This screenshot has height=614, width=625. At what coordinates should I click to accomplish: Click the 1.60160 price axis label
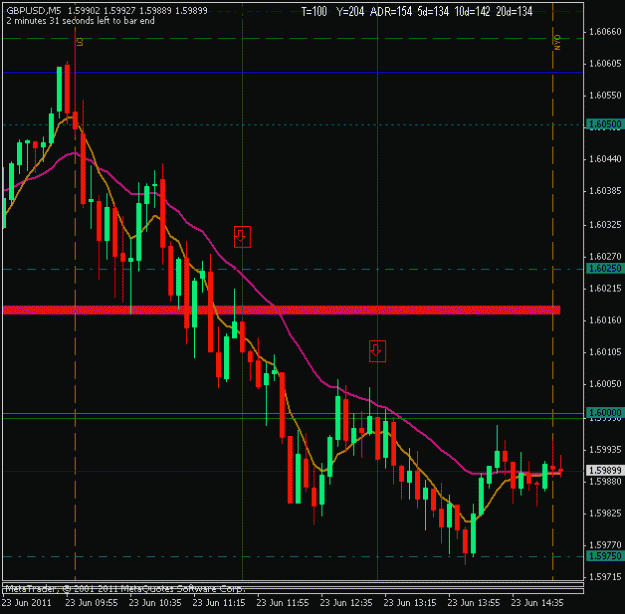coord(605,320)
